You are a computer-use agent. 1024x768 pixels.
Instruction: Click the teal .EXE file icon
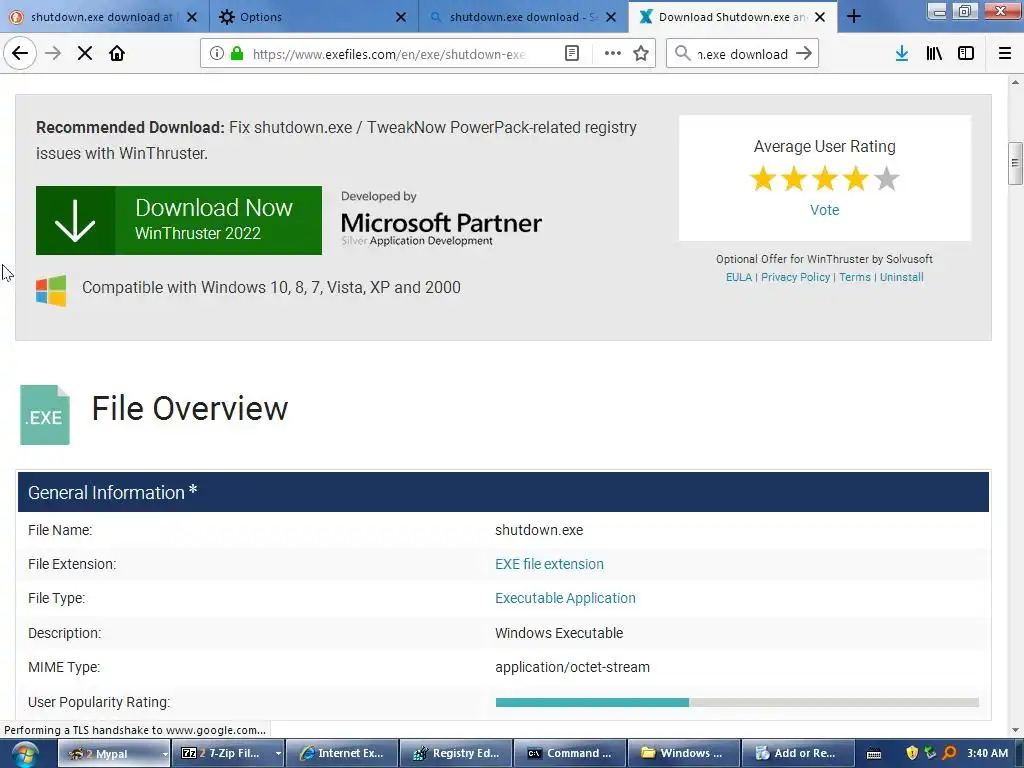tap(45, 415)
